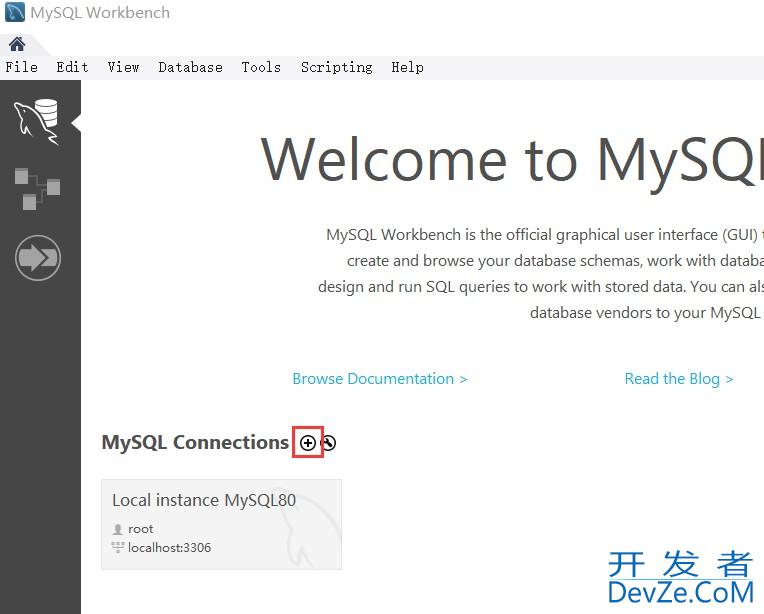Image resolution: width=764 pixels, height=614 pixels.
Task: Click the Read the Blog link
Action: [679, 379]
